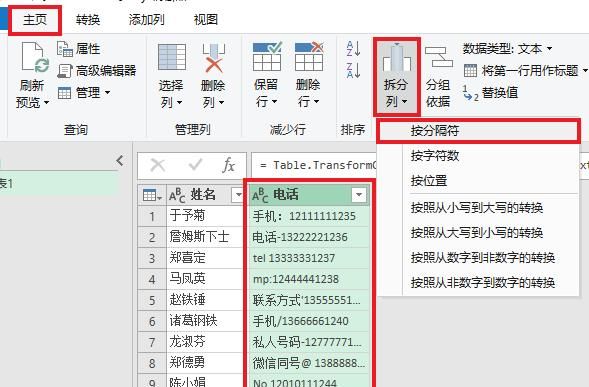Sort ascending A to Z
Viewport: 589px width, 387px height.
[x=353, y=49]
